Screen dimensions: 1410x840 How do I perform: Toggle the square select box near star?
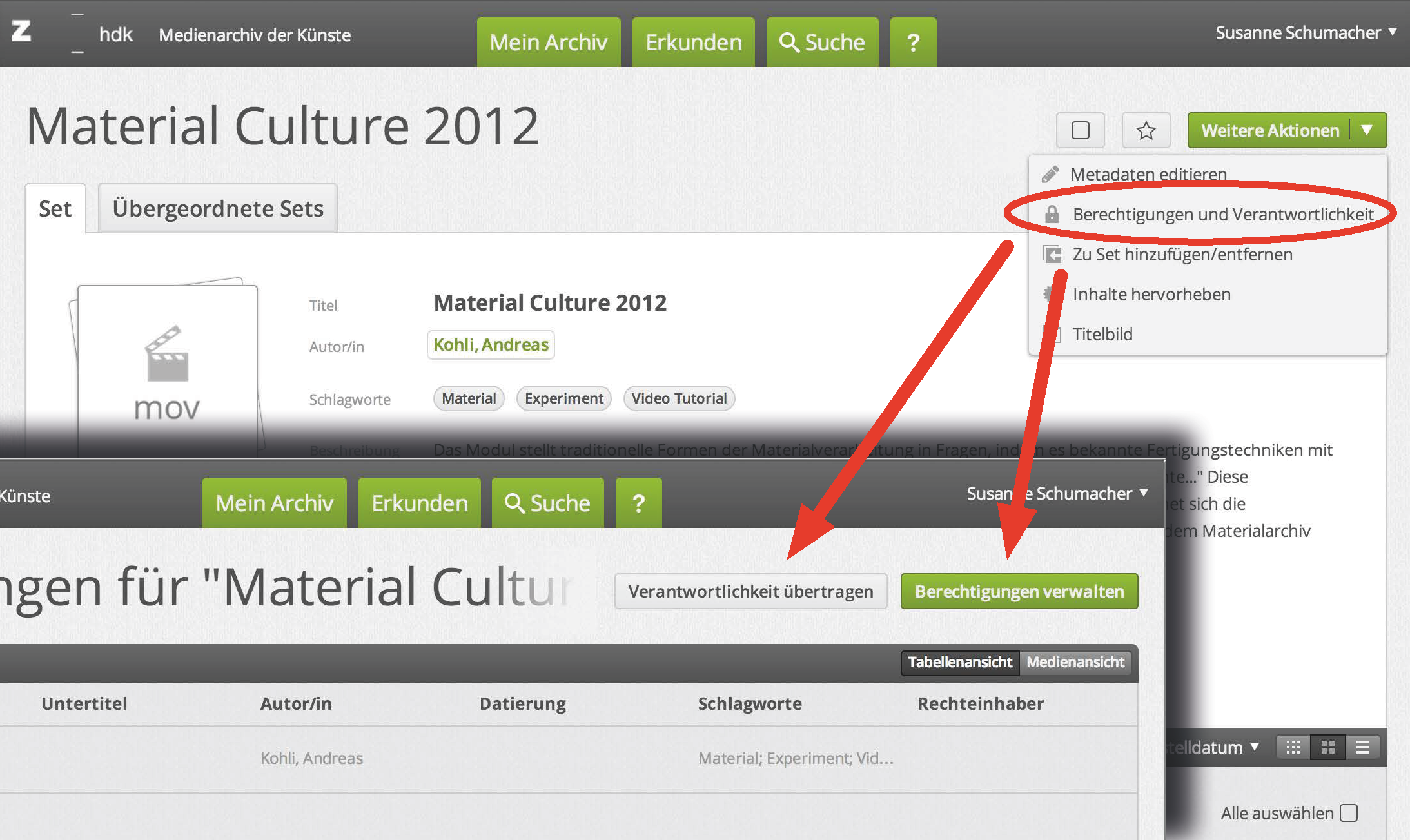point(1080,131)
